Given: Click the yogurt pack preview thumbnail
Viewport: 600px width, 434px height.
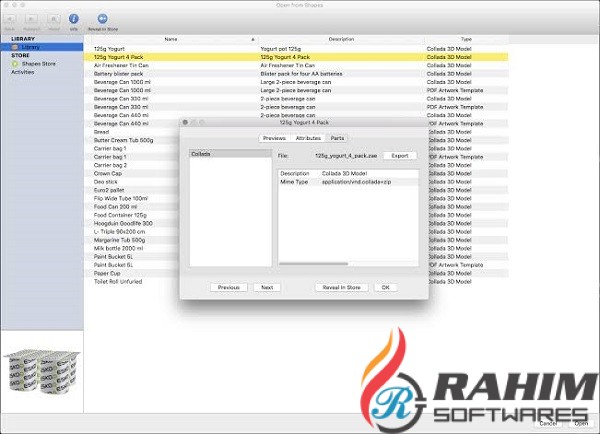Looking at the screenshot, I should tap(42, 371).
